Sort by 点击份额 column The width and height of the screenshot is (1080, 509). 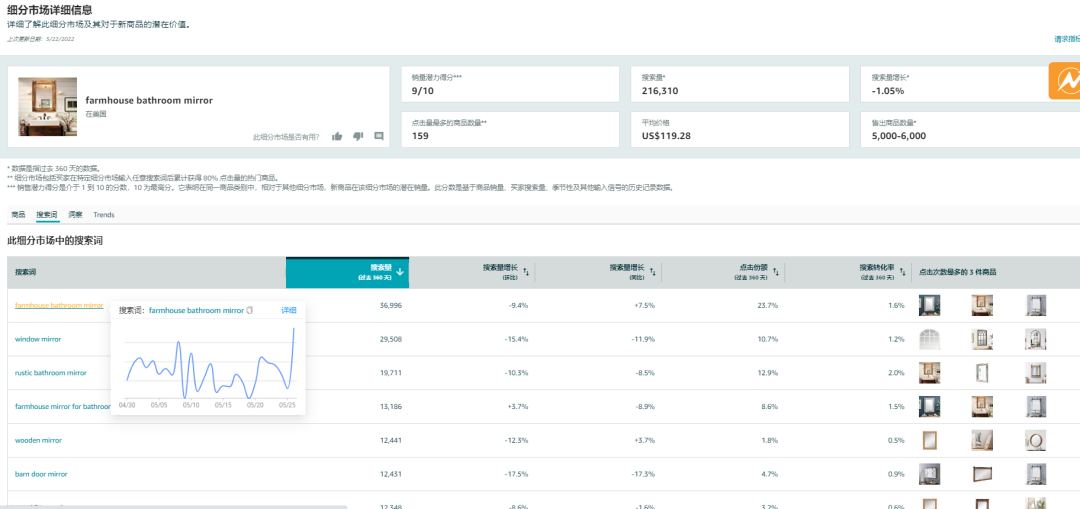(x=777, y=271)
